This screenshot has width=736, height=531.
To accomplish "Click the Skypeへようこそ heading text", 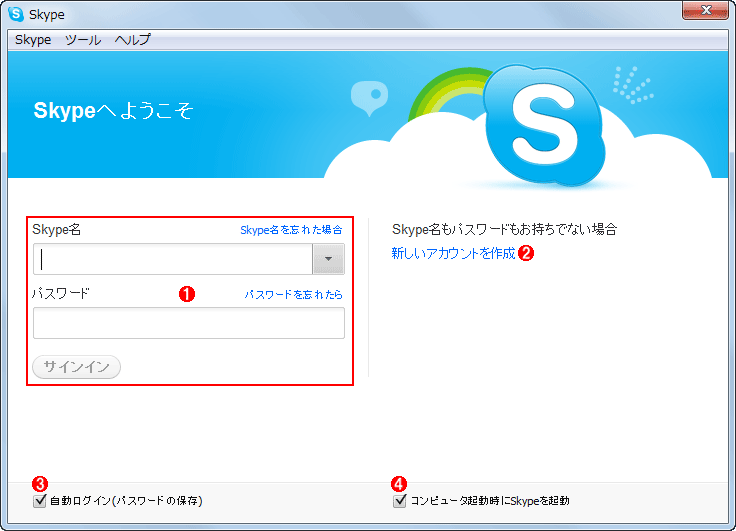I will point(113,111).
